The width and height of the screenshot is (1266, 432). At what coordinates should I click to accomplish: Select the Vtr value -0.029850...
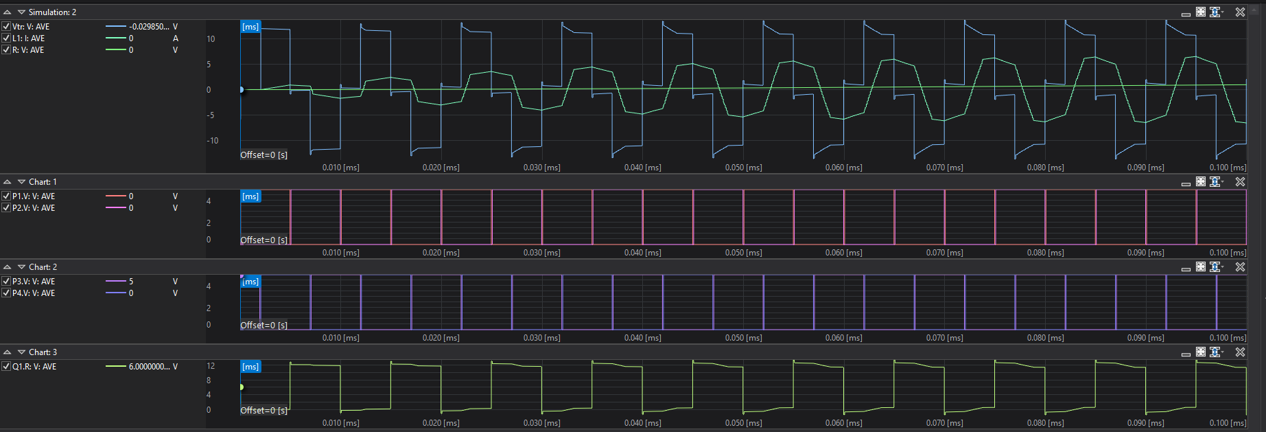click(149, 27)
